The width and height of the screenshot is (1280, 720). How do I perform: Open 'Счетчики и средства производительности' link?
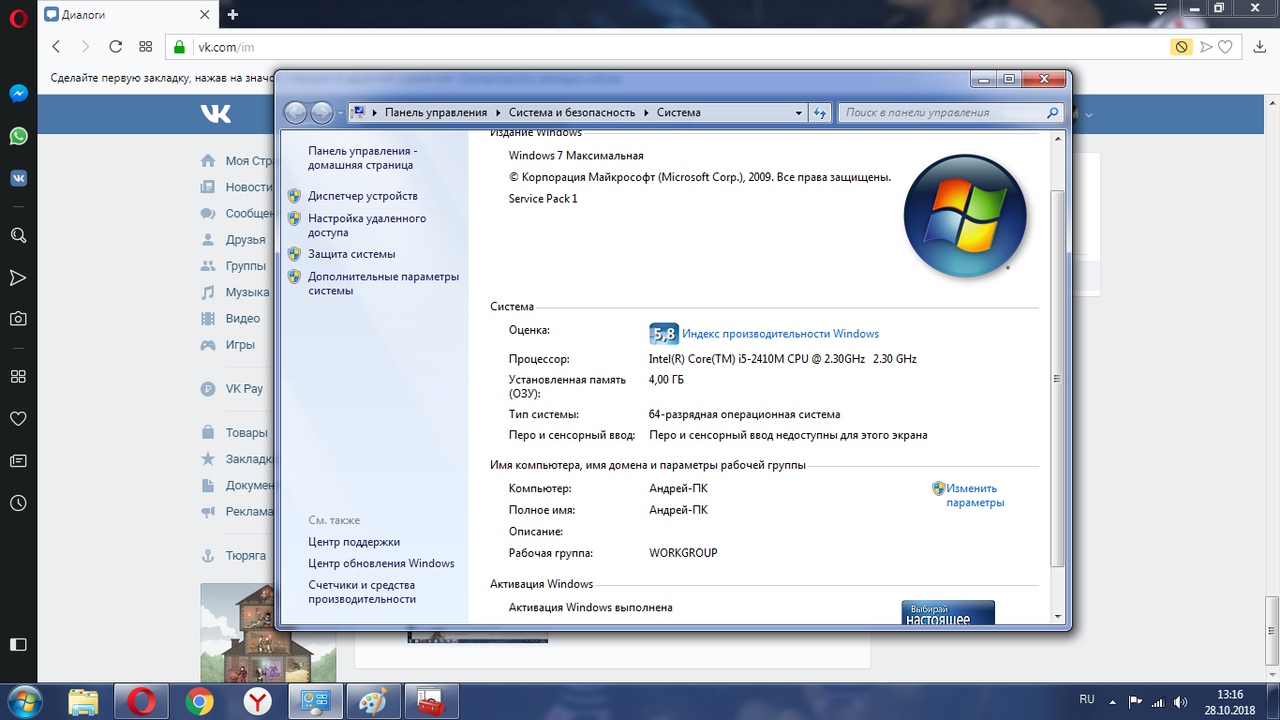362,592
